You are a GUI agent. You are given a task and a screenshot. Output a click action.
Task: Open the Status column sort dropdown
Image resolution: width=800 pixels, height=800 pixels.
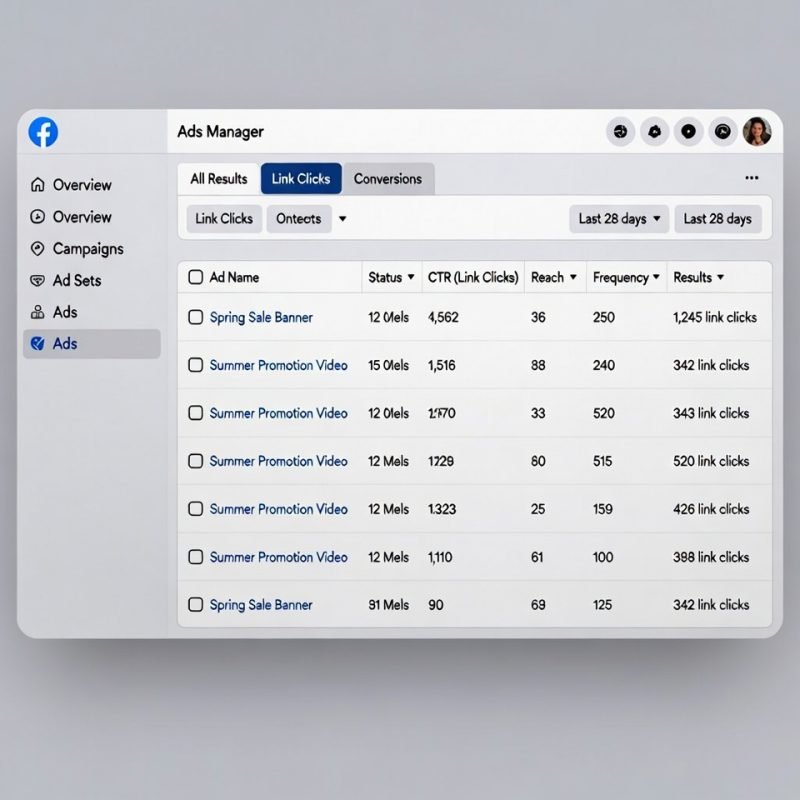(411, 277)
